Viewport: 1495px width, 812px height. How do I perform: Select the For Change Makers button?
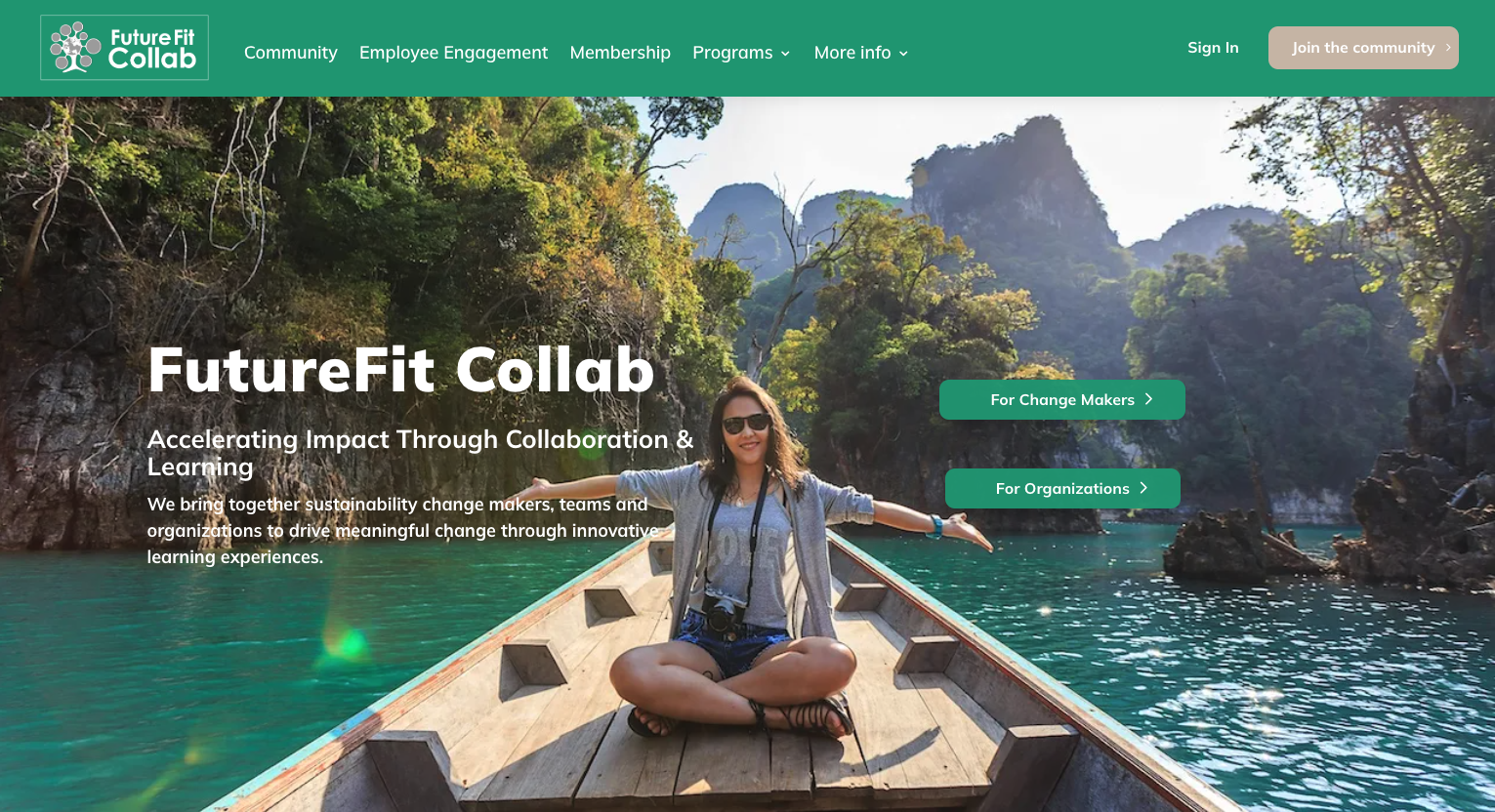point(1062,400)
